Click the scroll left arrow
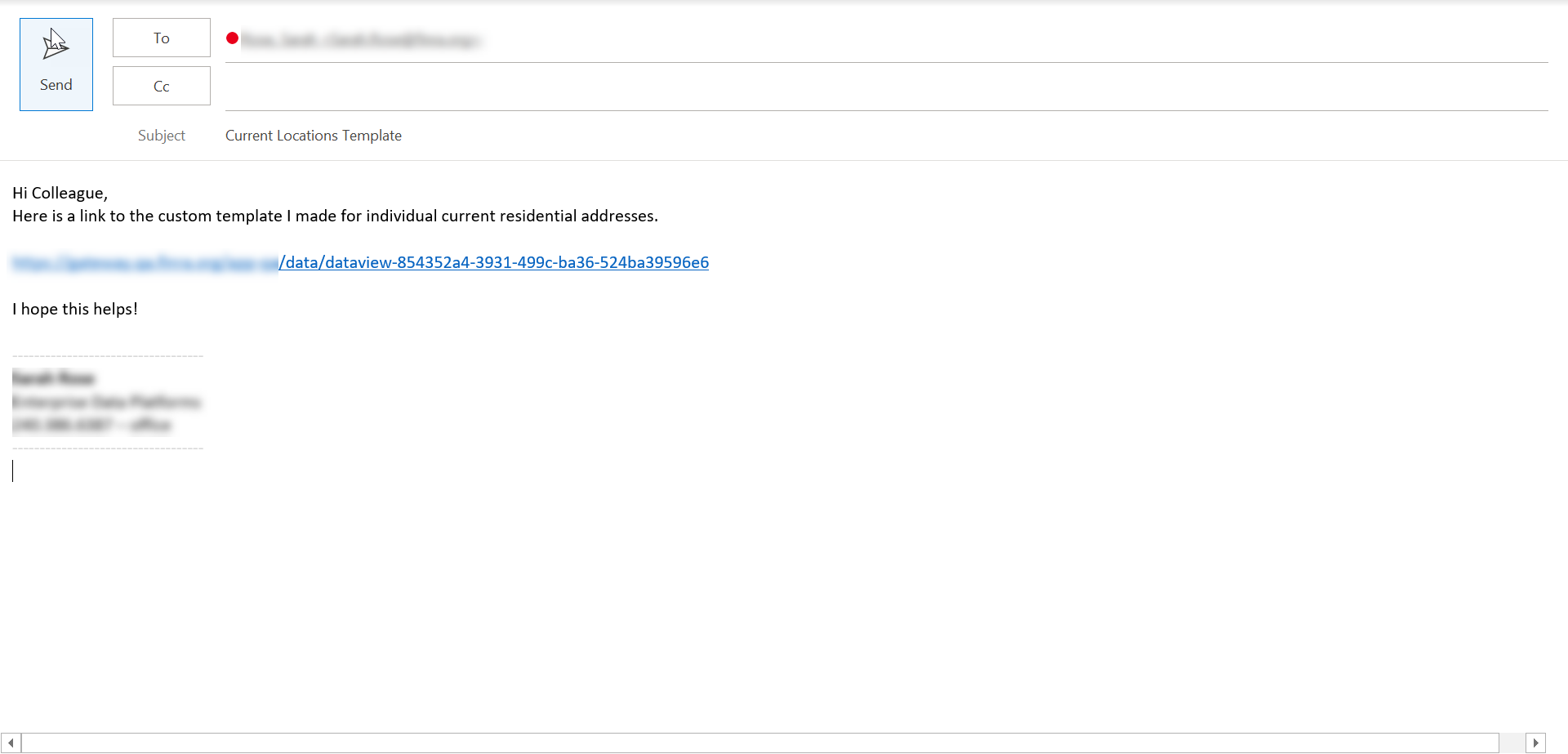1568x754 pixels. click(11, 743)
